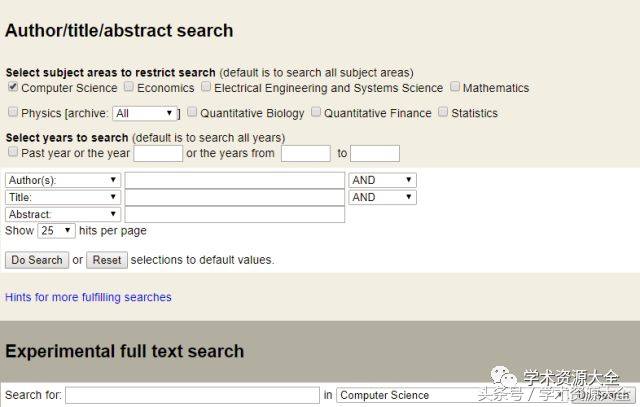Screen dimensions: 640x407
Task: Open Hints for more fulfilling searches link
Action: [x=88, y=297]
